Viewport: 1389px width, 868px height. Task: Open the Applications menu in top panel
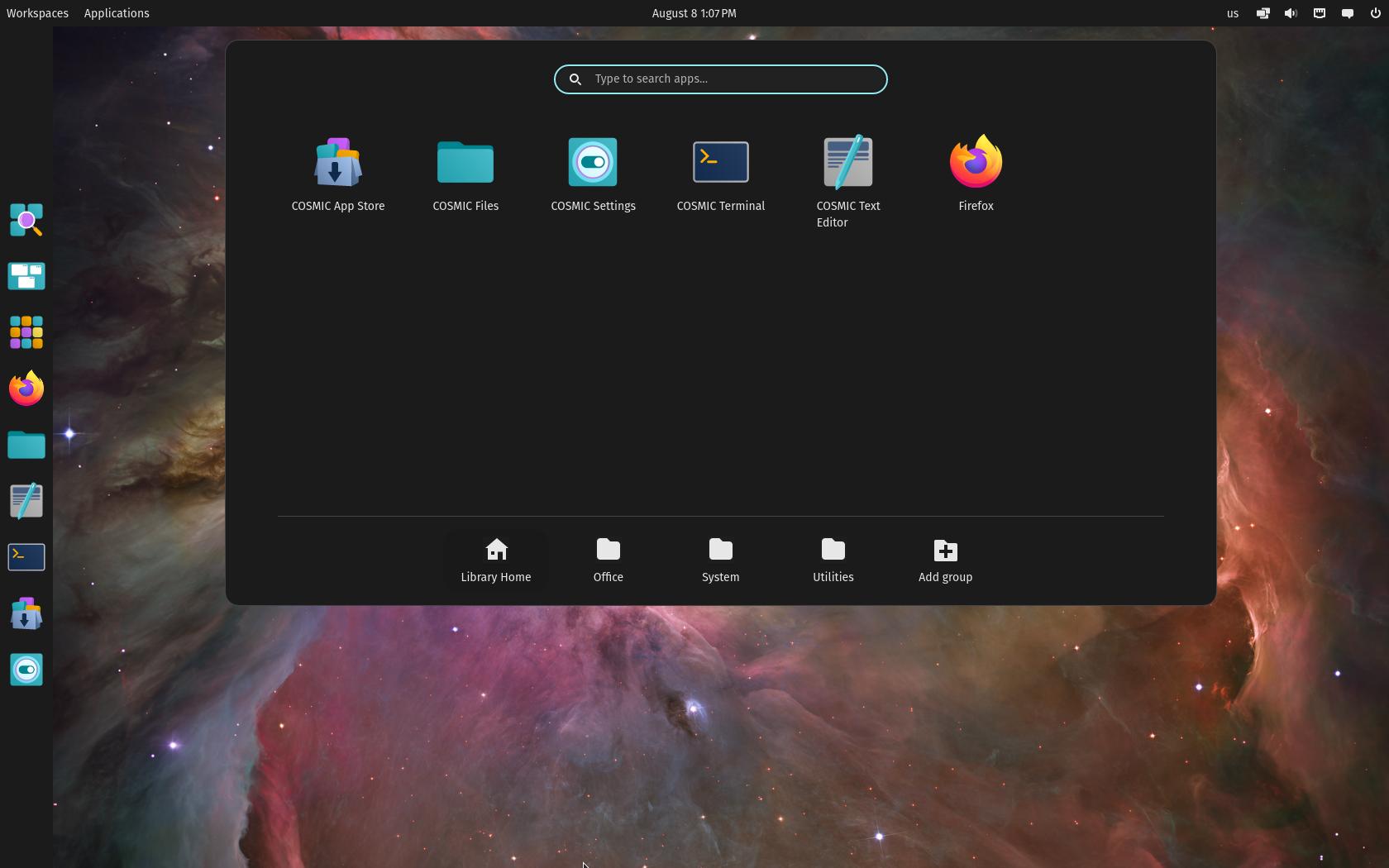[x=117, y=13]
